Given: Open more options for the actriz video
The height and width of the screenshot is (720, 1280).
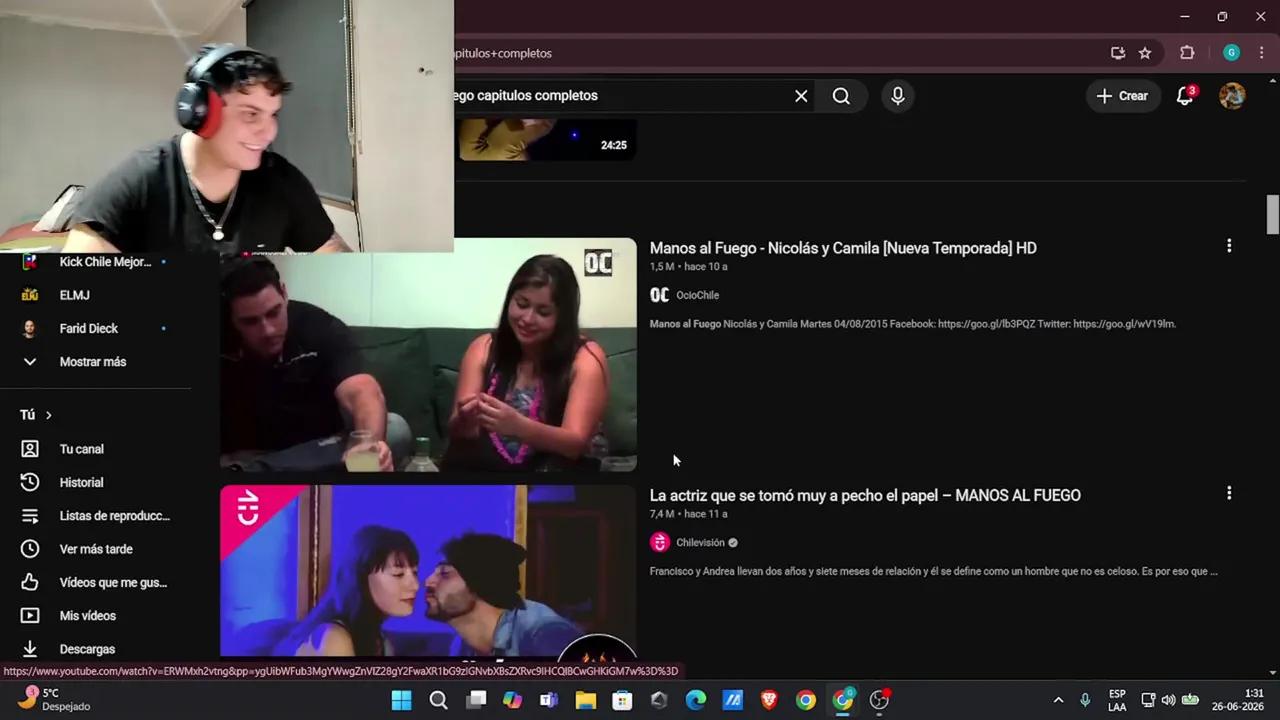Looking at the screenshot, I should [1229, 493].
